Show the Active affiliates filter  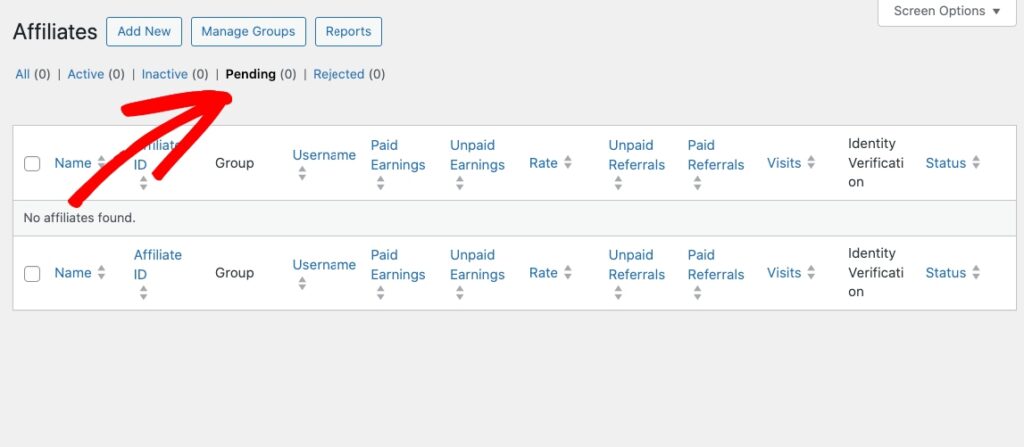86,74
